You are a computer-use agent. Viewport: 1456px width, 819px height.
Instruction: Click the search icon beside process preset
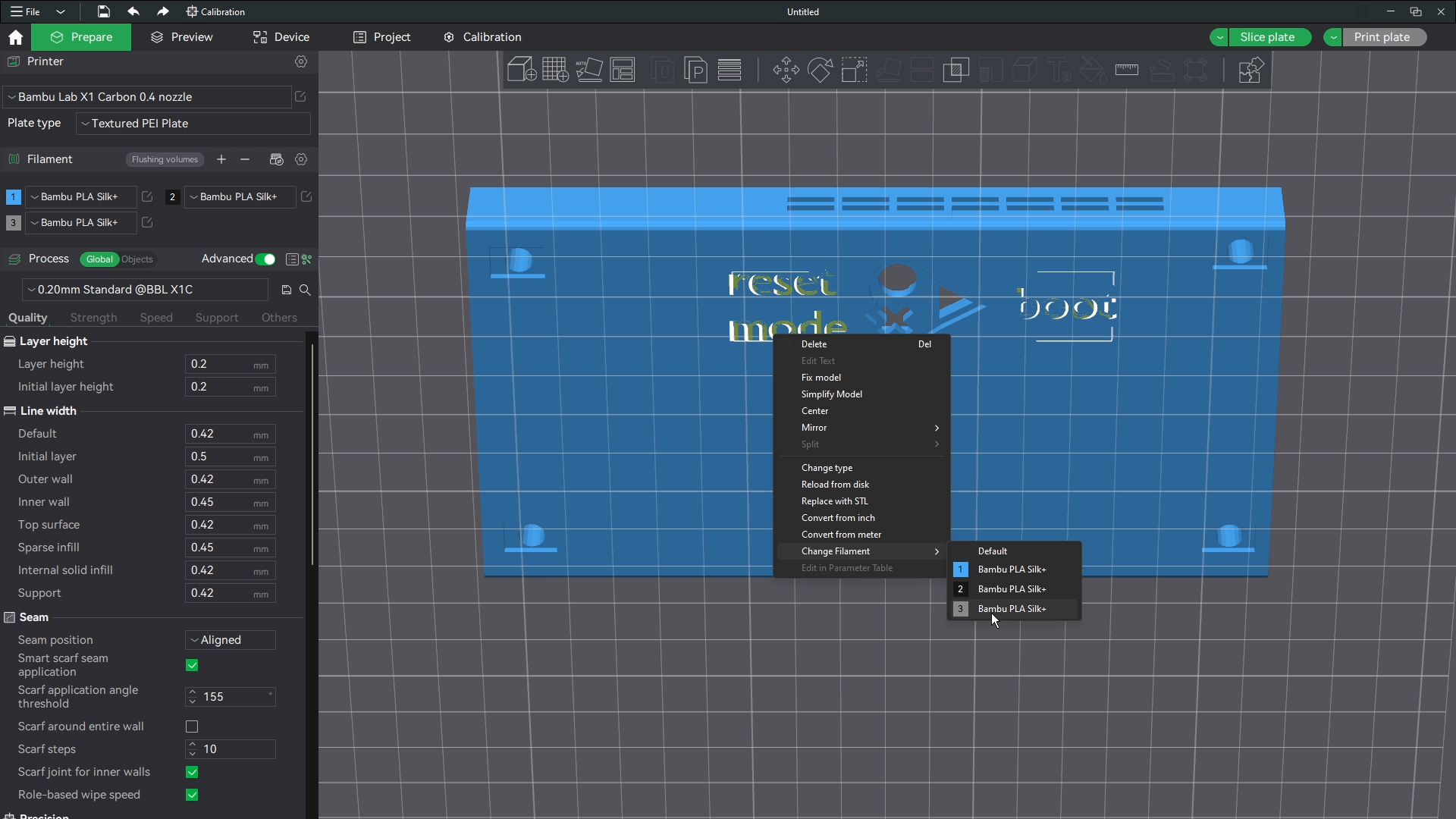[305, 290]
